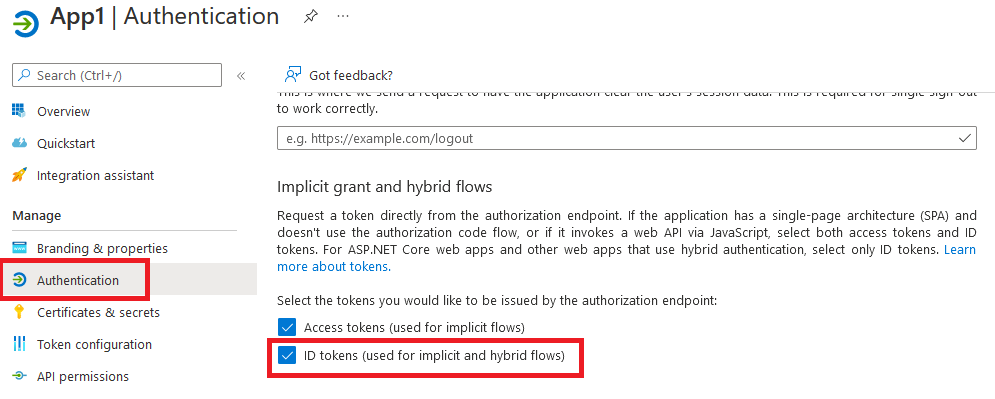Viewport: 995px width, 399px height.
Task: Open the Quickstart menu item
Action: point(66,143)
